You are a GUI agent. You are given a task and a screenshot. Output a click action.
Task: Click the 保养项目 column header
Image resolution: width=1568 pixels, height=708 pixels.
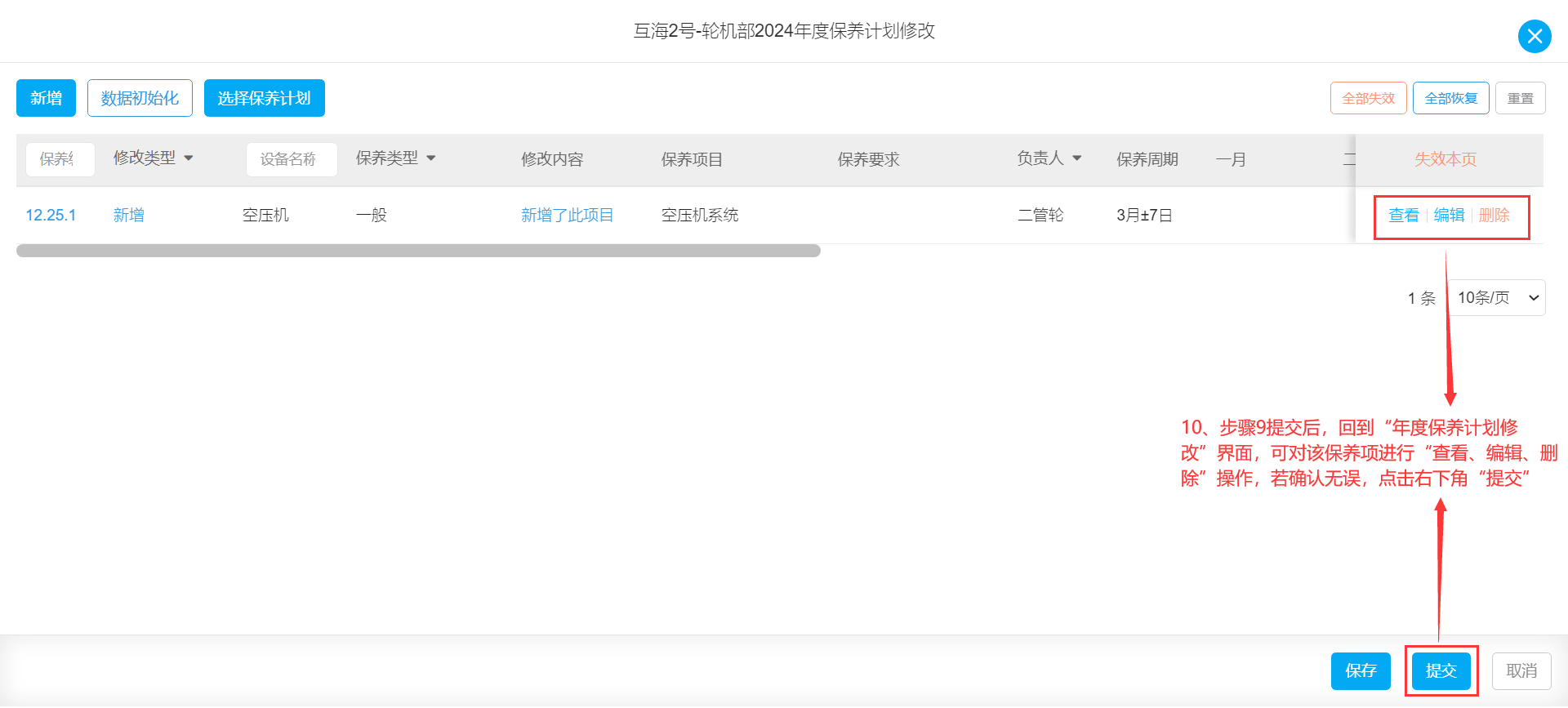[x=692, y=159]
